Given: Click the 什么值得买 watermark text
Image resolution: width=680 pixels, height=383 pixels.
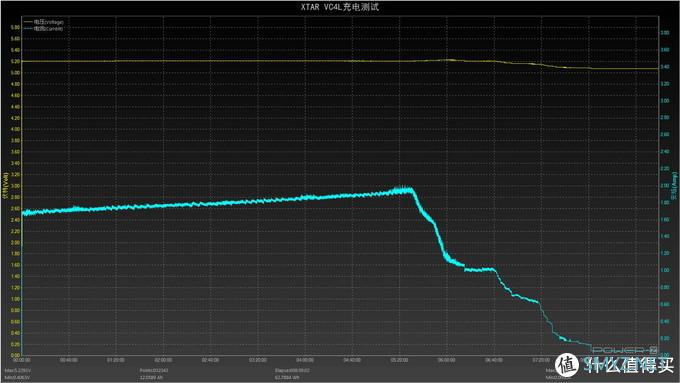Looking at the screenshot, I should 628,365.
